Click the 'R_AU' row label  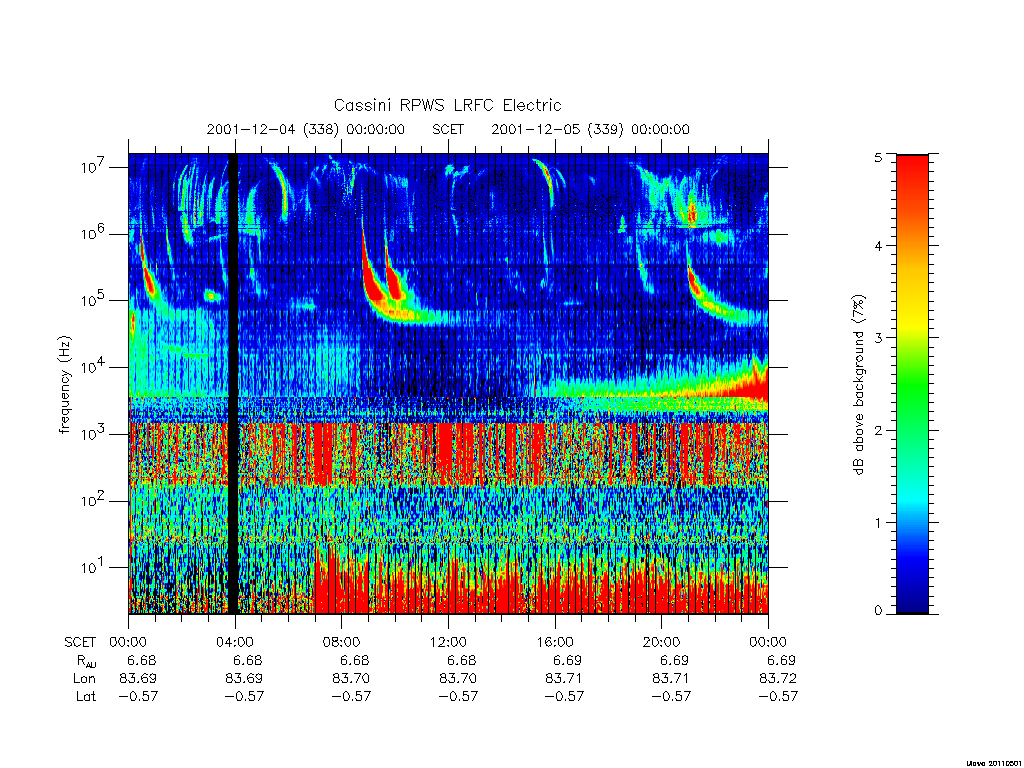(x=85, y=661)
